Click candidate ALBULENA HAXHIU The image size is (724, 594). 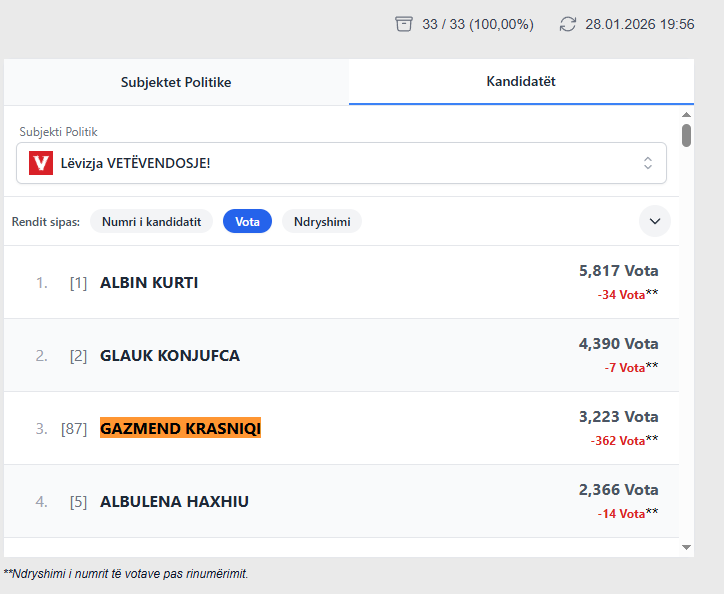click(x=174, y=502)
